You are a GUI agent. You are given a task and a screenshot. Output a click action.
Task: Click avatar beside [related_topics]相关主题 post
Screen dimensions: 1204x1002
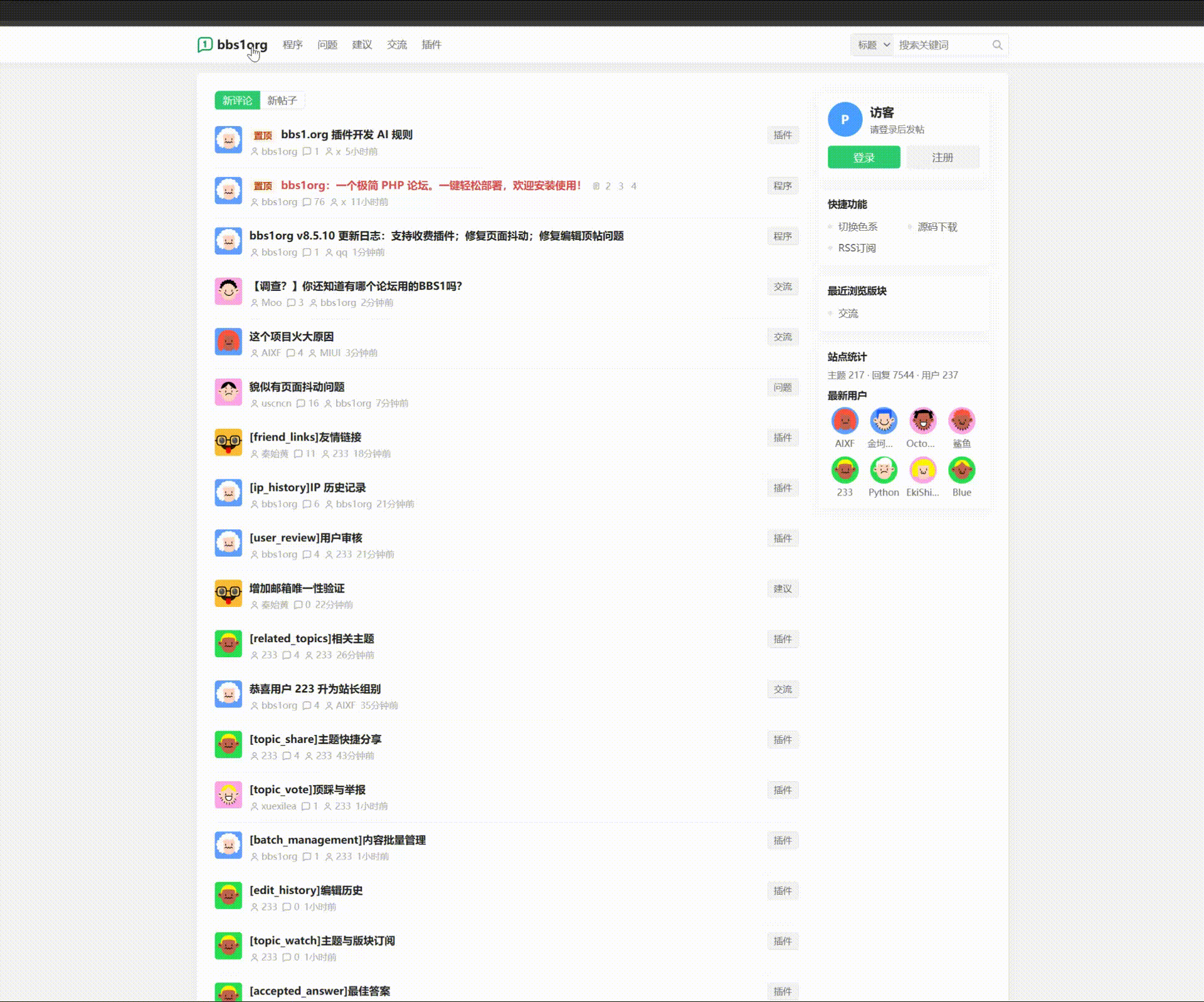tap(228, 644)
